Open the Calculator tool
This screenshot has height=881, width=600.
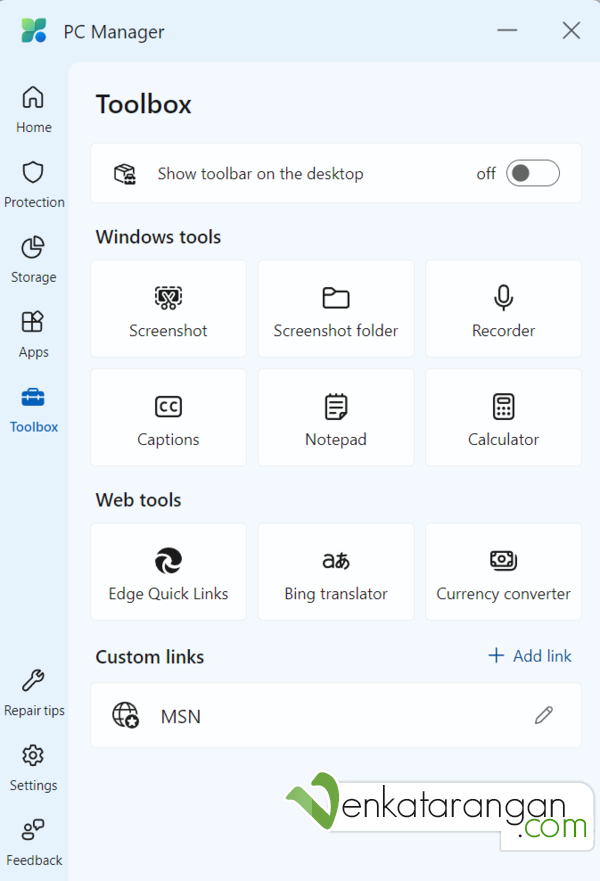503,417
